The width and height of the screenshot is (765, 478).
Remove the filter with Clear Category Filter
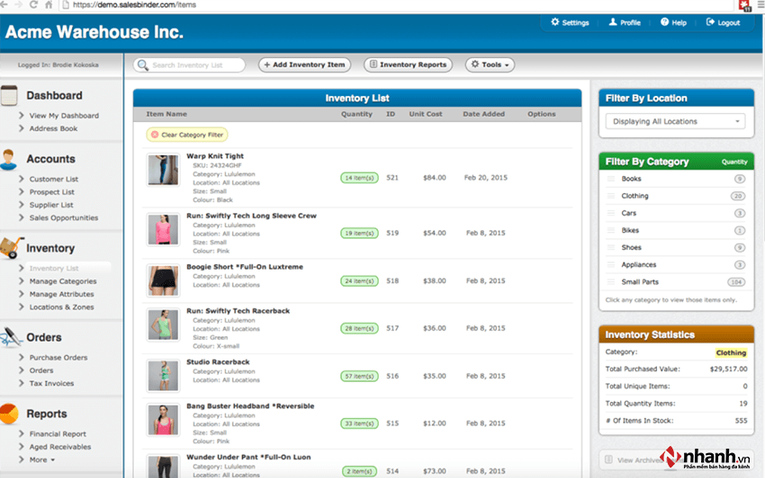tap(187, 135)
